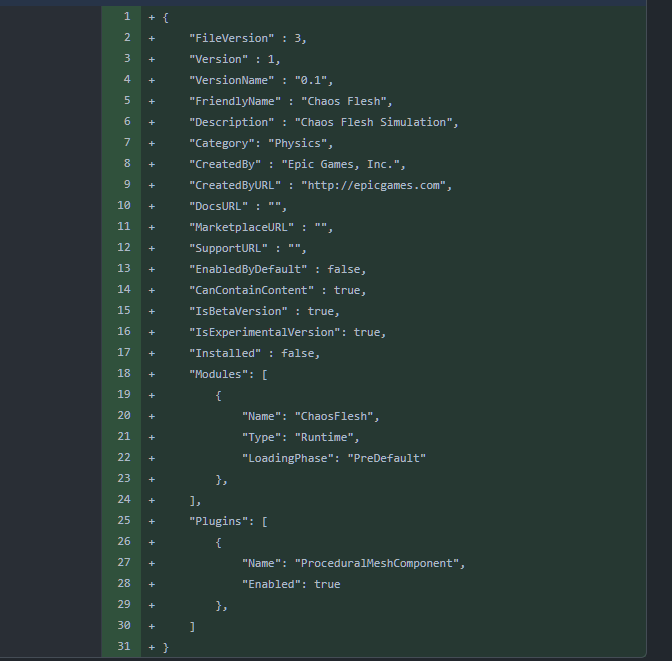672x661 pixels.
Task: Click the "Enabled" key
Action: point(271,584)
